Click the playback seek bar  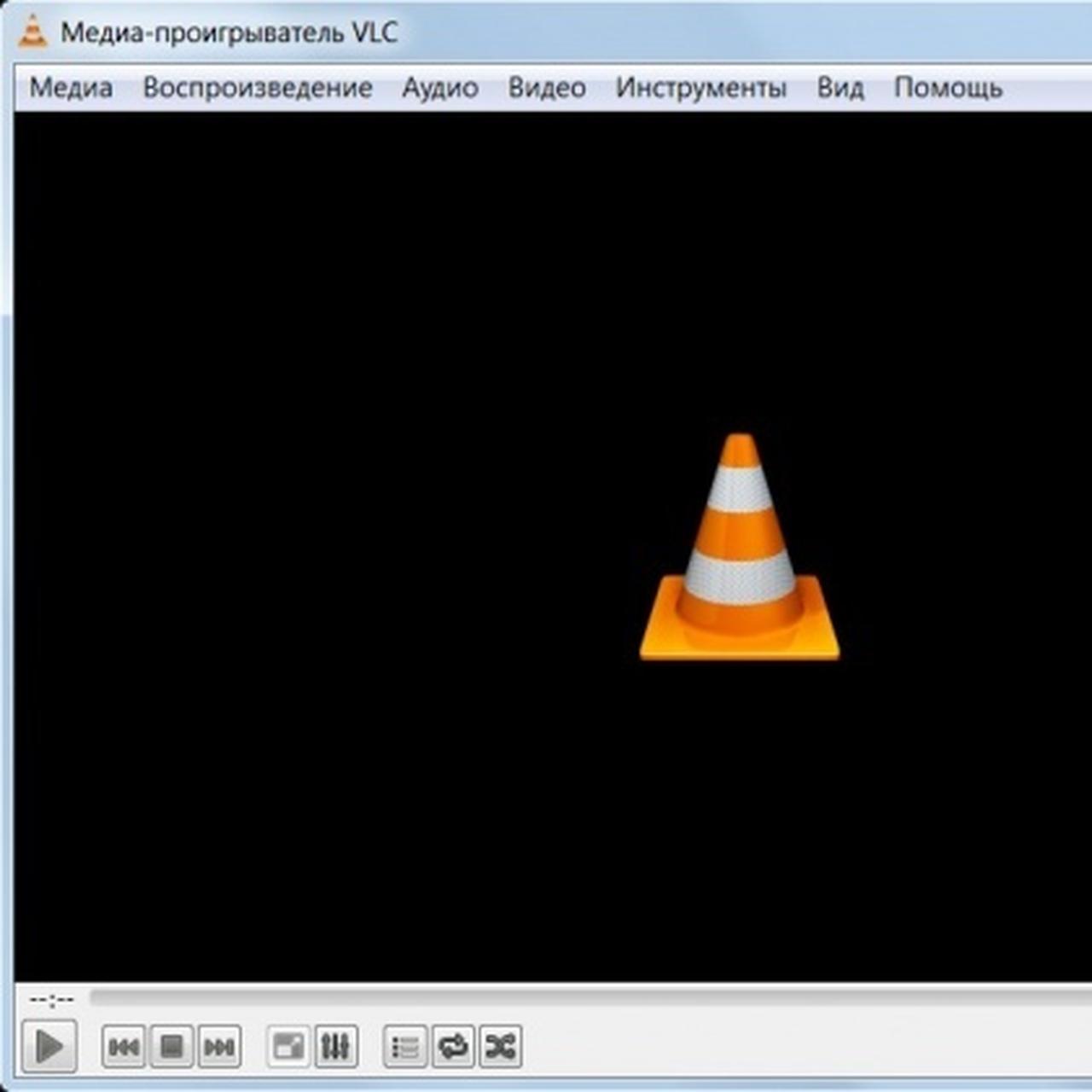pos(590,996)
